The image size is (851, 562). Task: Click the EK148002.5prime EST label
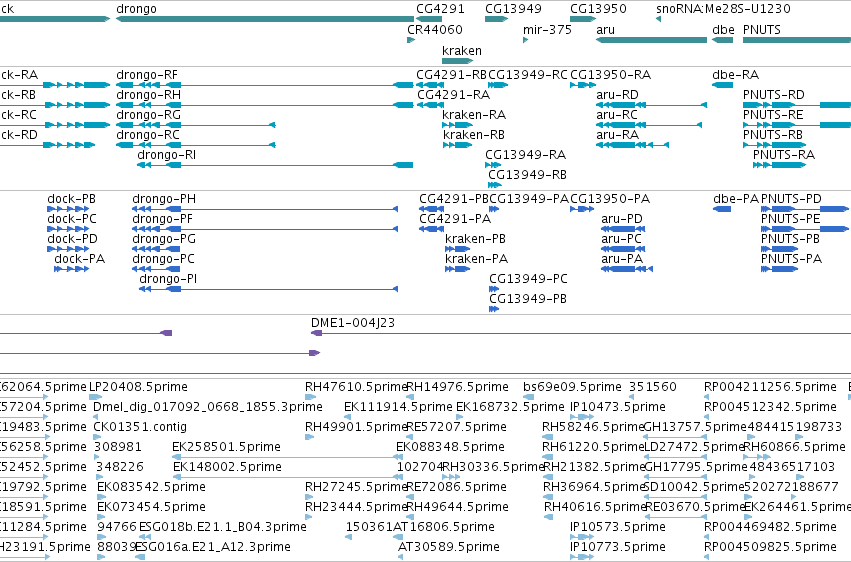coord(227,468)
